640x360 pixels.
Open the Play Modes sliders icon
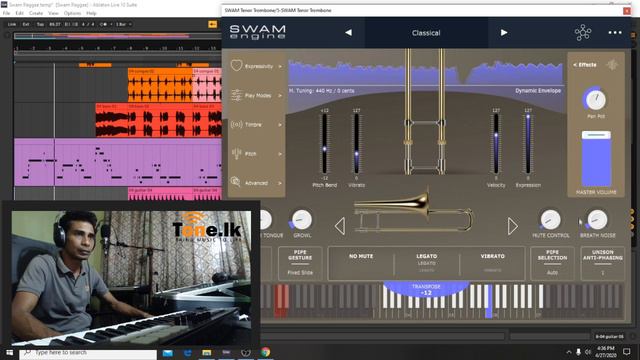236,95
